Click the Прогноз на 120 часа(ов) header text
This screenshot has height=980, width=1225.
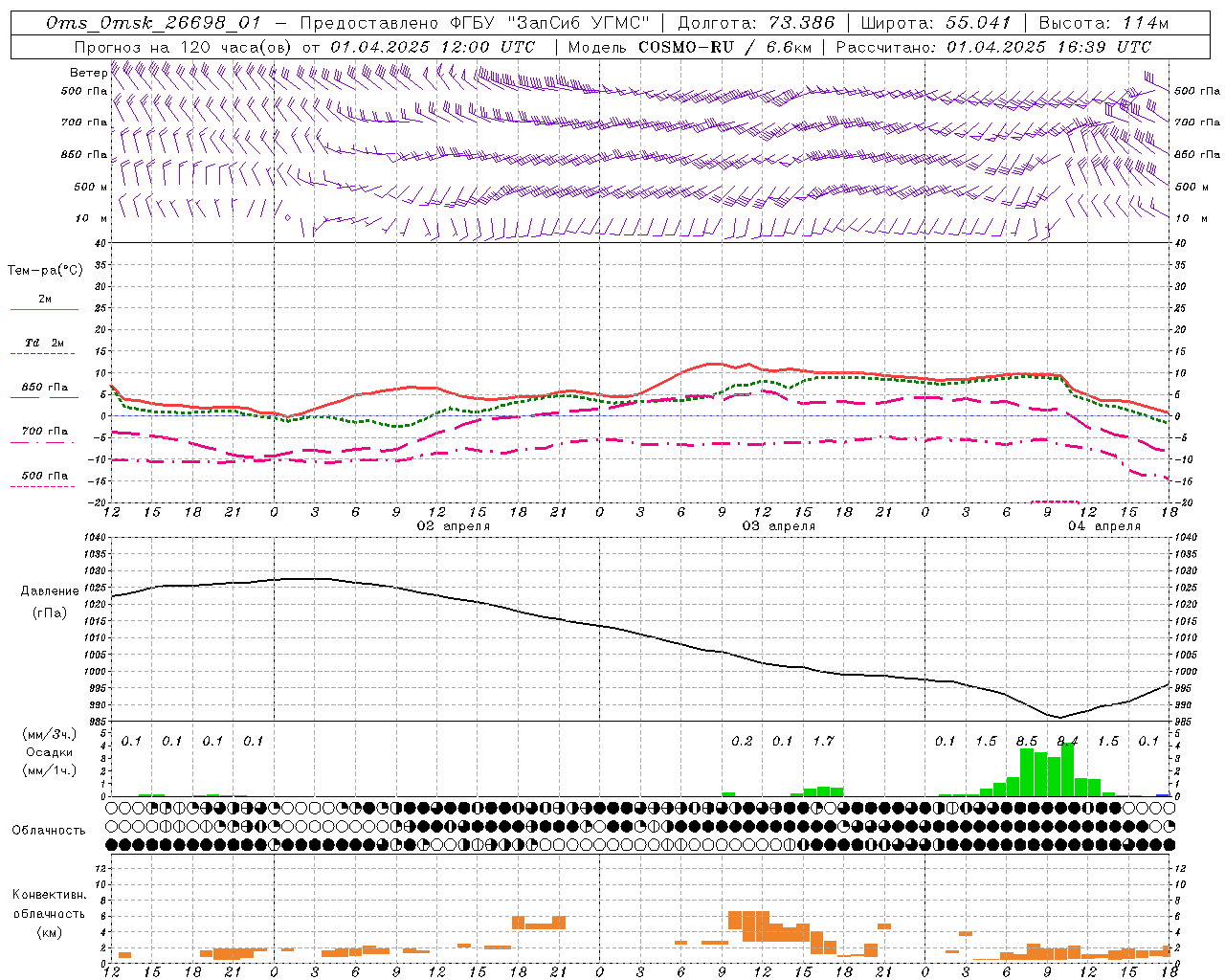[x=184, y=47]
